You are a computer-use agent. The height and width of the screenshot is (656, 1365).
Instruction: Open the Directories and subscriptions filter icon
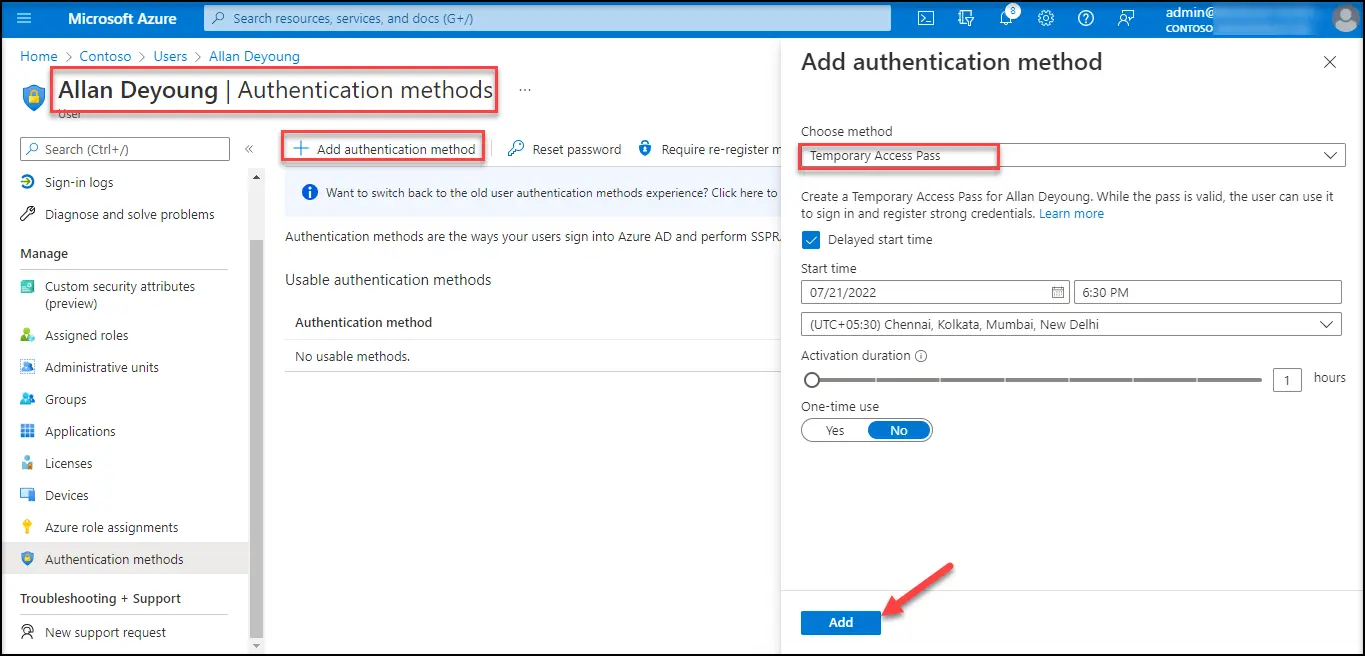coord(966,19)
